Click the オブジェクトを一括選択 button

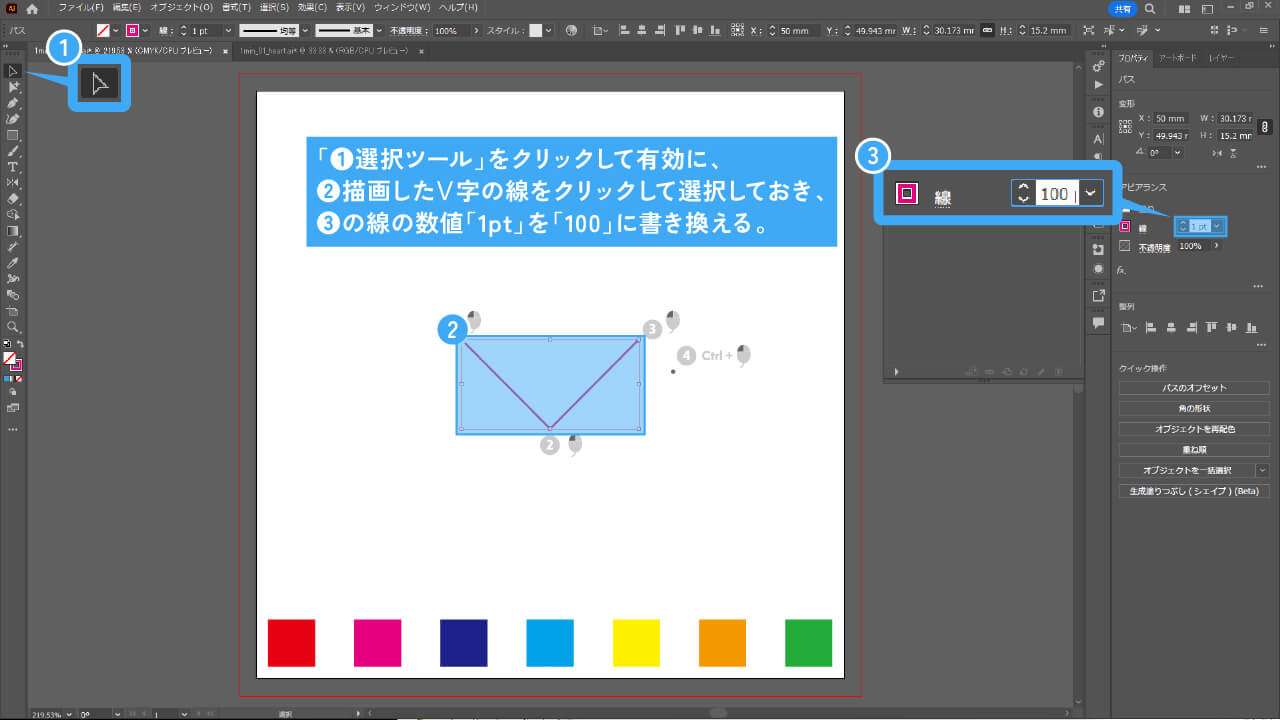1187,470
